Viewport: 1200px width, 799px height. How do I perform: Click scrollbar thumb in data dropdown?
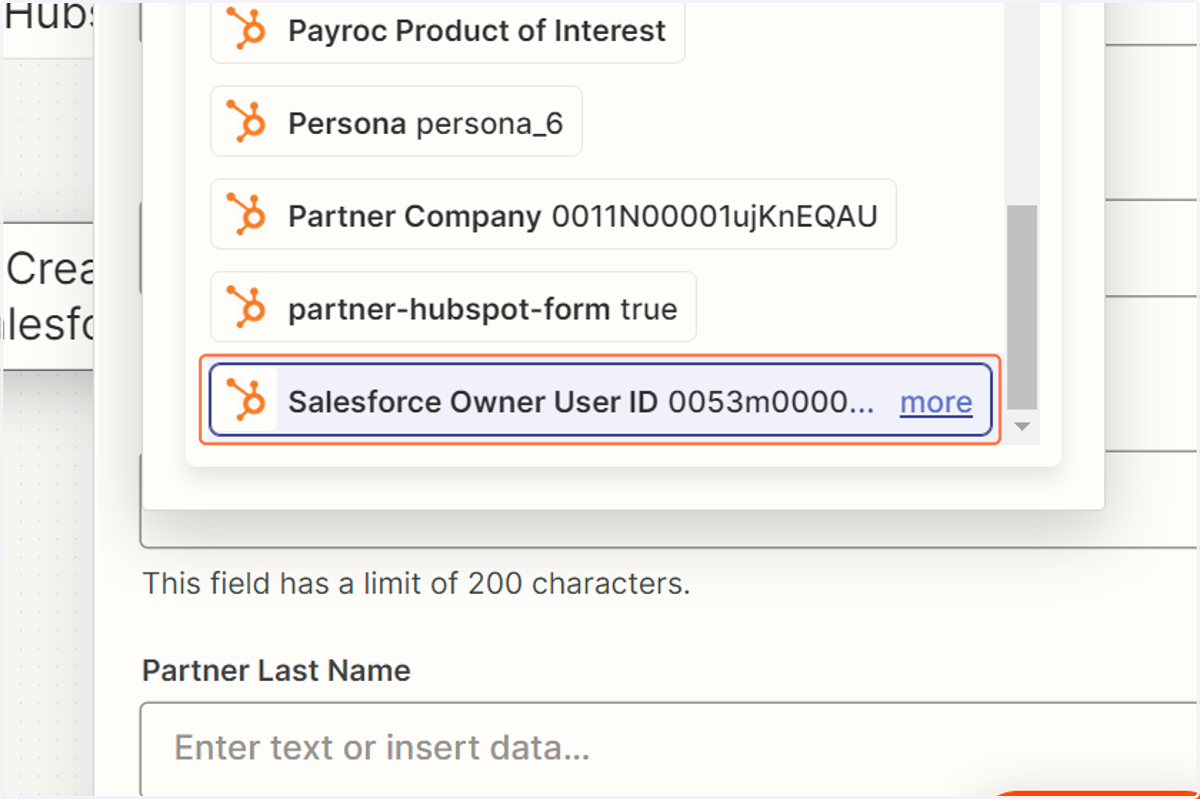tap(1022, 307)
